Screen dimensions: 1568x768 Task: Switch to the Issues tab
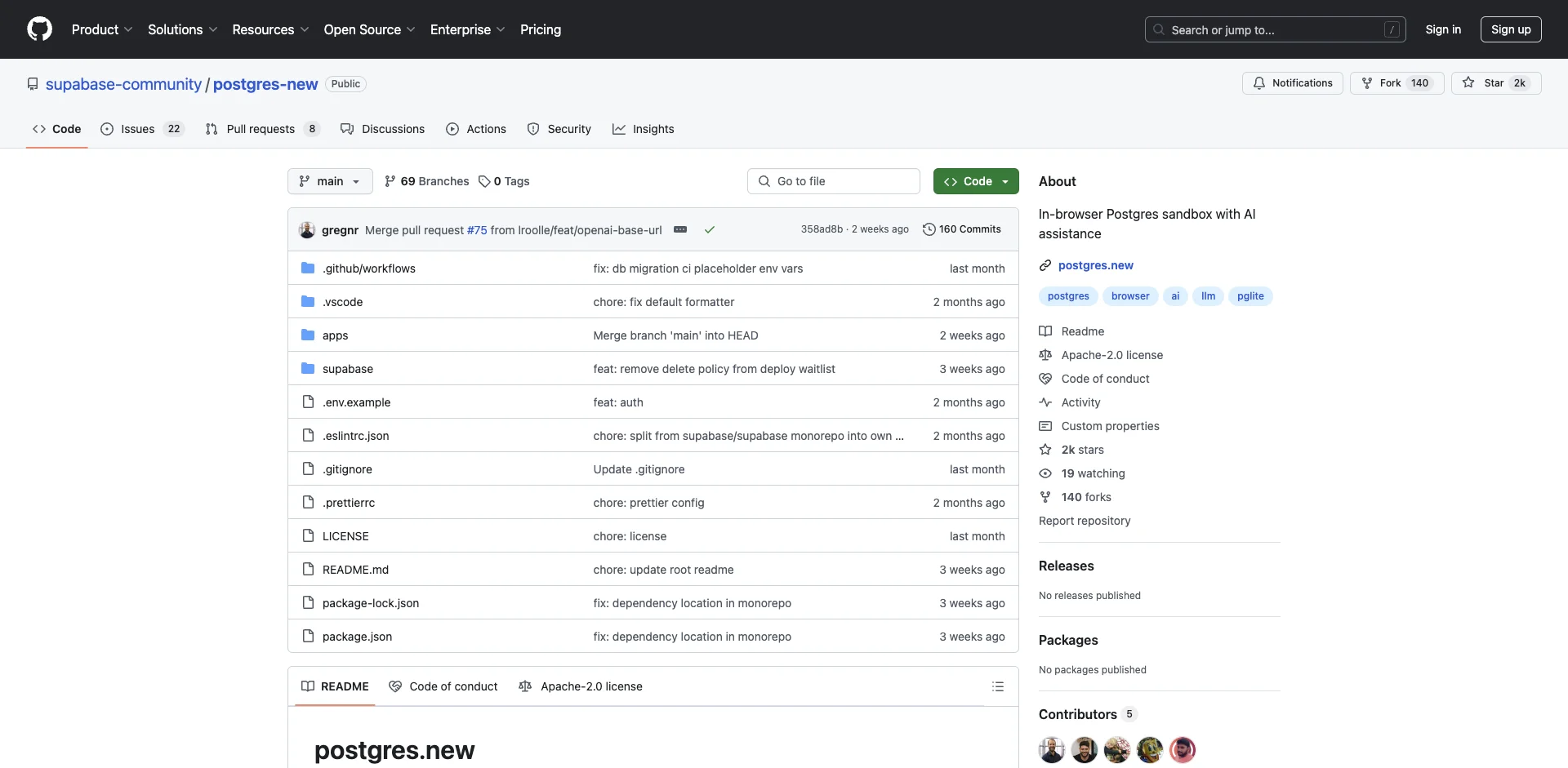143,129
